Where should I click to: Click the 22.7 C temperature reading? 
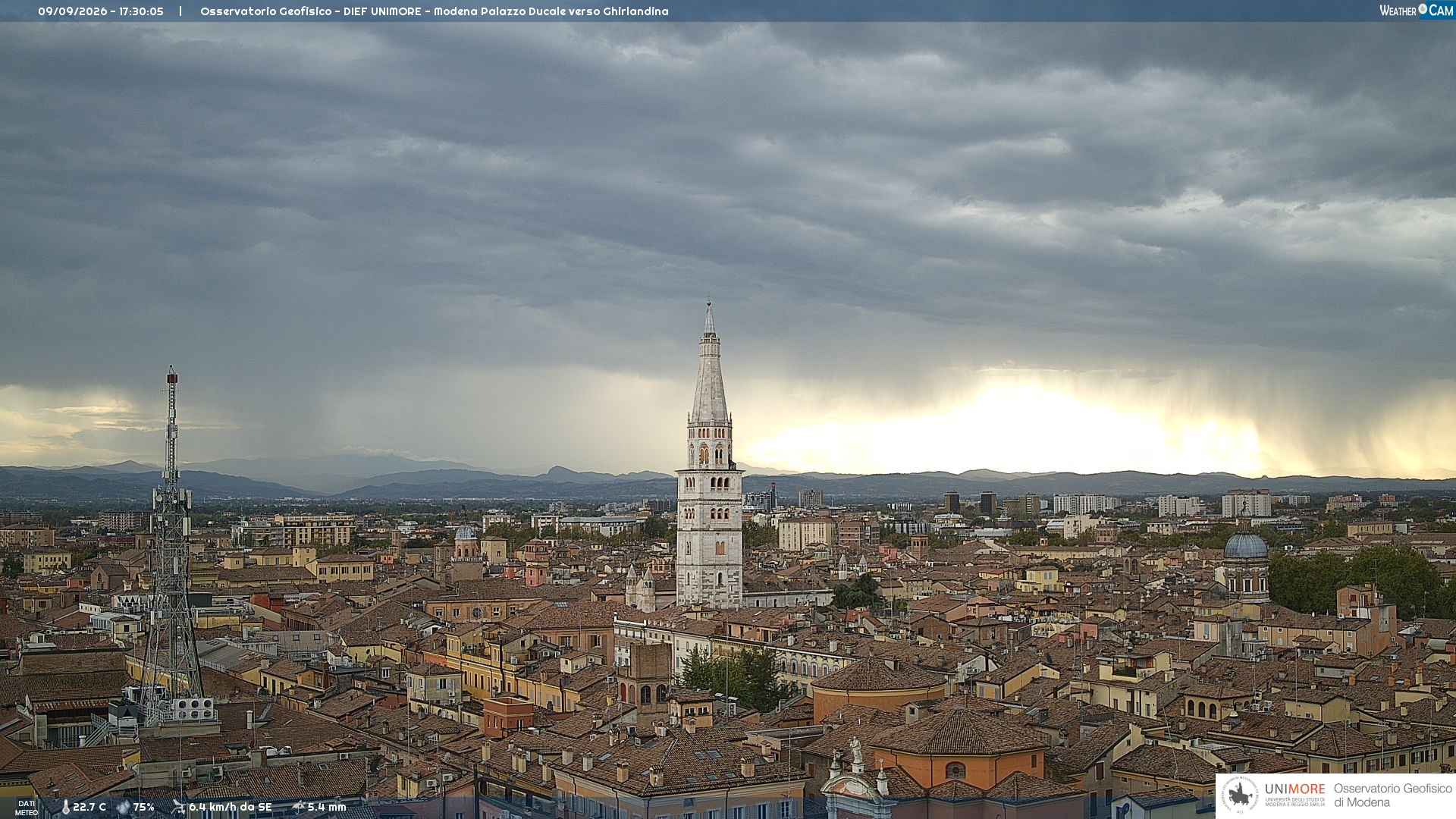pos(89,807)
